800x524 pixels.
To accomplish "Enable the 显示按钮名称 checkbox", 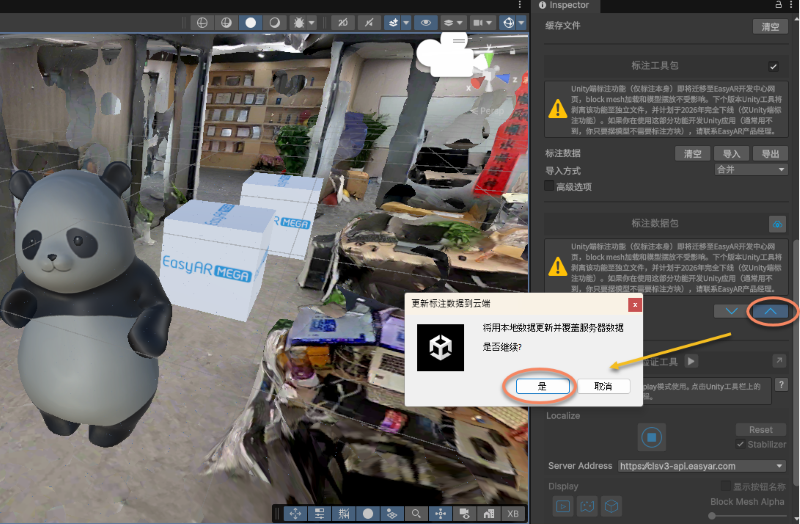I will coord(726,486).
